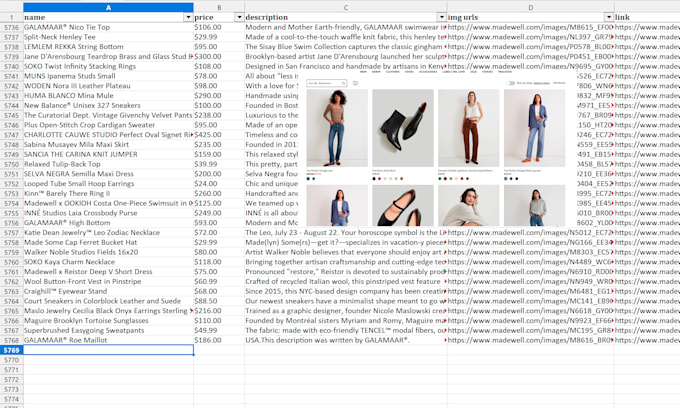Open the gray sweater model thumbnail

coord(534,206)
